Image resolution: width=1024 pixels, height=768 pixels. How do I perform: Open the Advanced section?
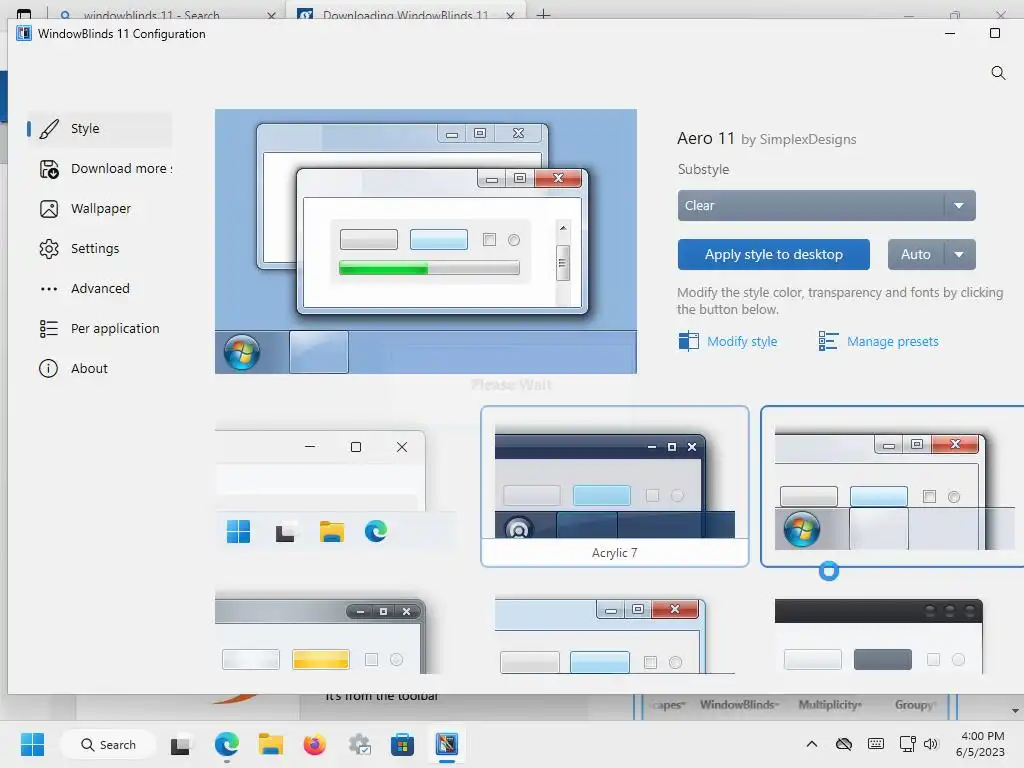pos(99,288)
